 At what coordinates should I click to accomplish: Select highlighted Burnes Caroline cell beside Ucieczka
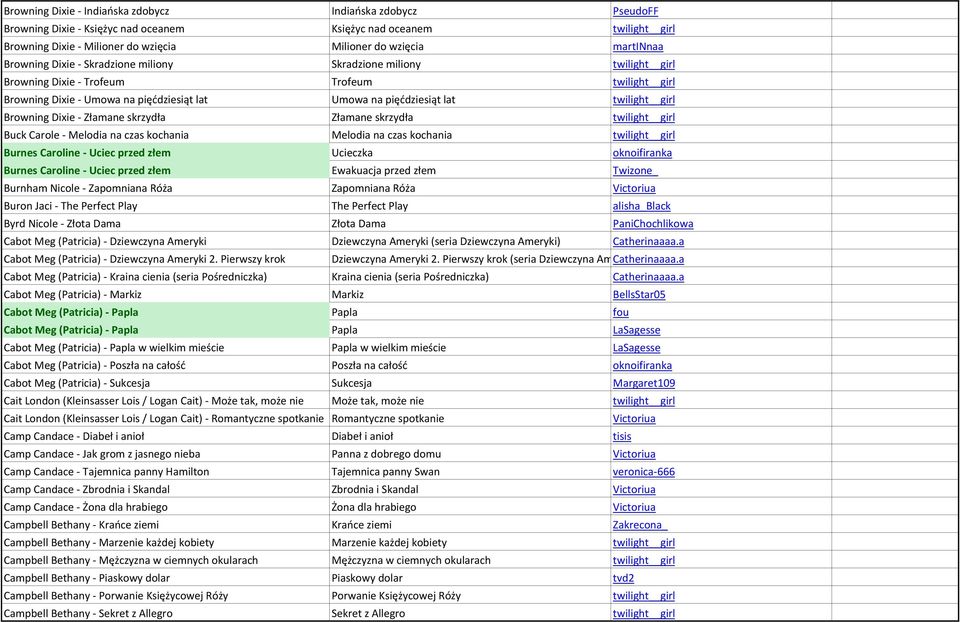[x=165, y=153]
